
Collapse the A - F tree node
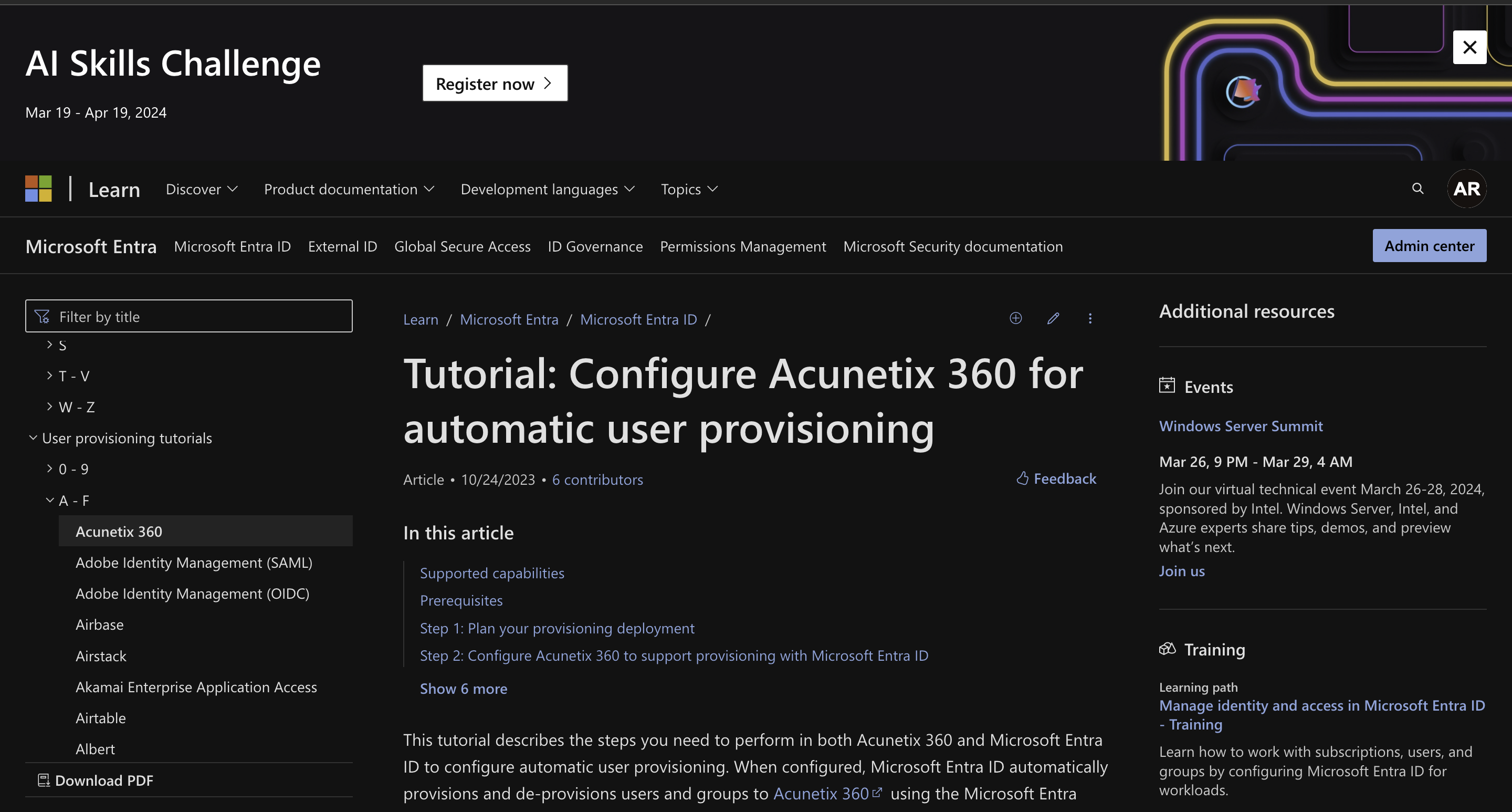click(50, 500)
